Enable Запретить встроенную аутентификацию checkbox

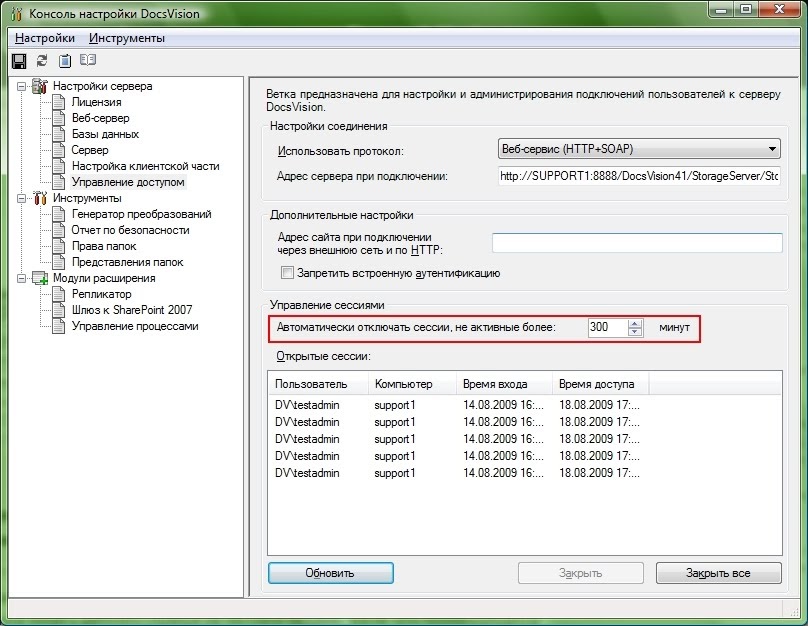(x=287, y=273)
